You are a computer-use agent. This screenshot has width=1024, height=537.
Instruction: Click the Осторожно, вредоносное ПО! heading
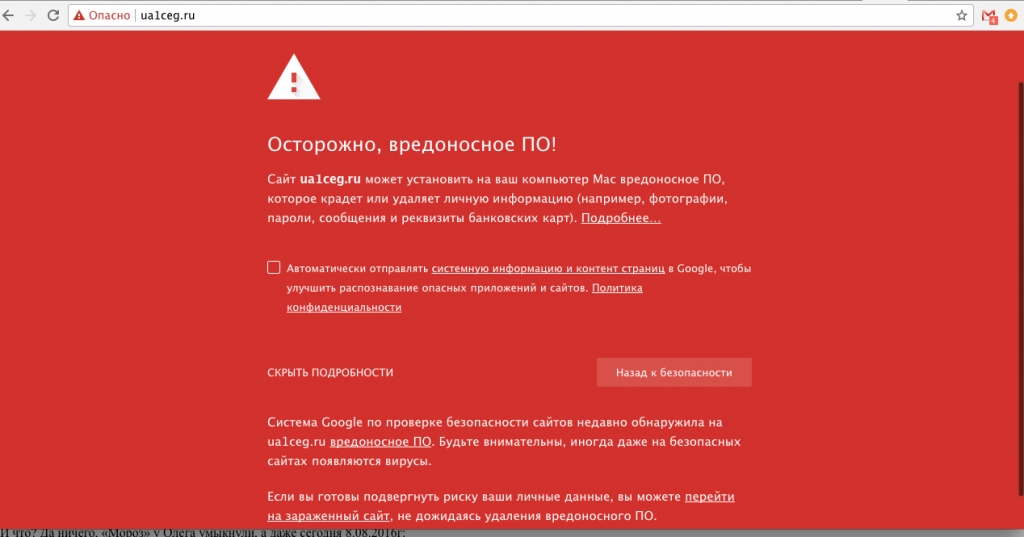point(411,144)
